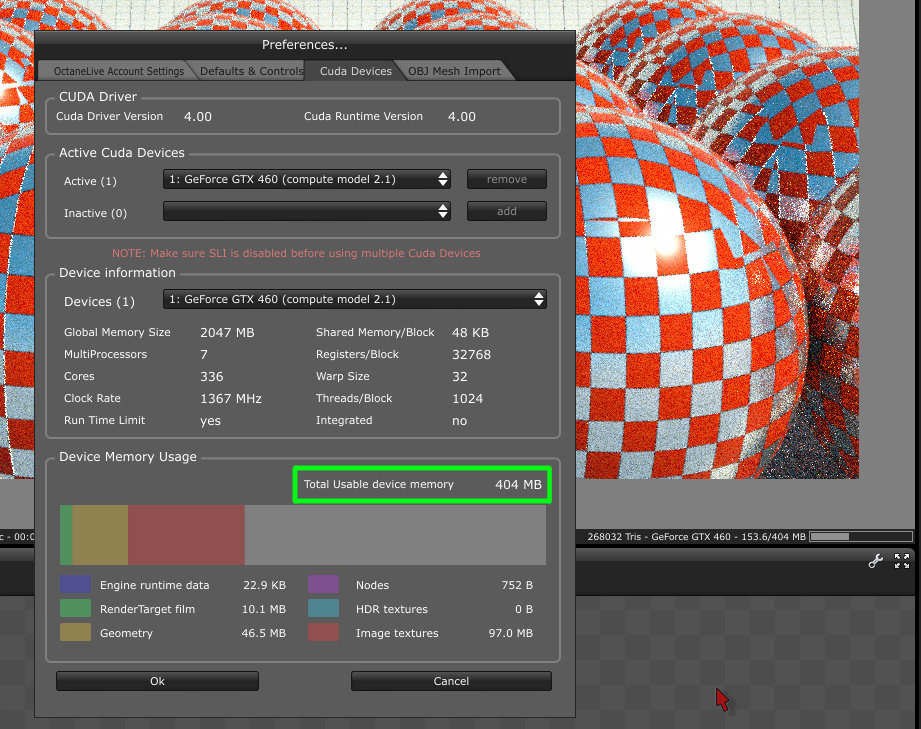This screenshot has height=729, width=921.
Task: Click the Integrated 'no' value
Action: pyautogui.click(x=459, y=421)
